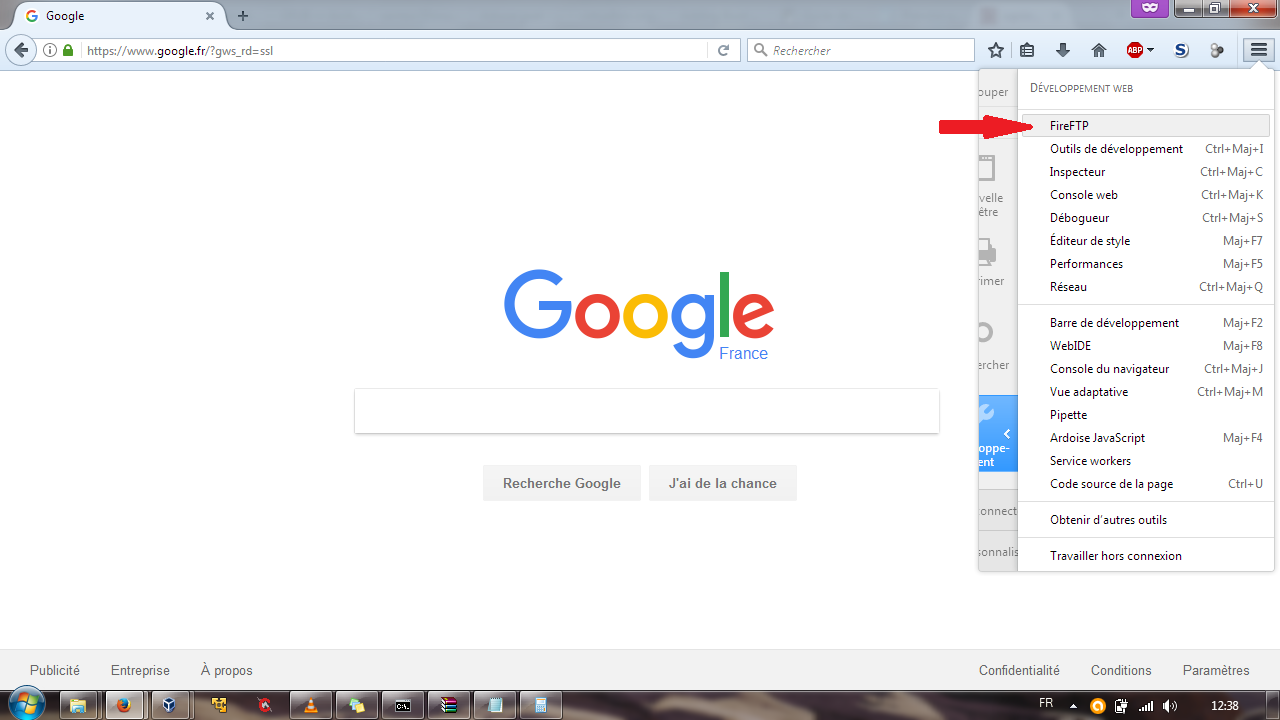Open the bookmarks list icon
The height and width of the screenshot is (720, 1280).
tap(1027, 50)
